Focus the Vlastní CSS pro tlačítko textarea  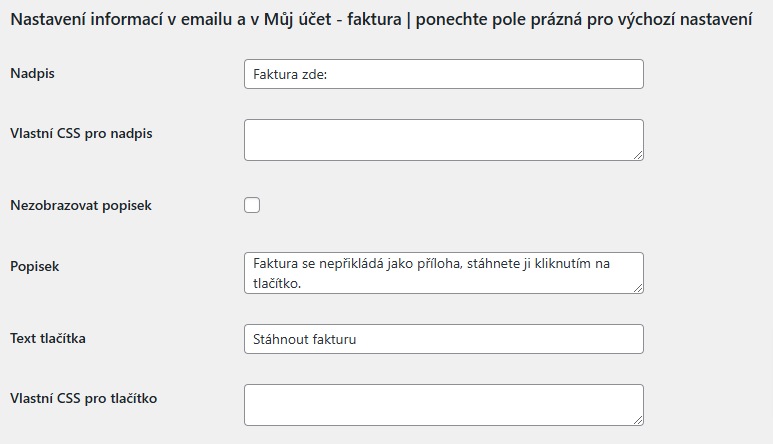point(444,405)
